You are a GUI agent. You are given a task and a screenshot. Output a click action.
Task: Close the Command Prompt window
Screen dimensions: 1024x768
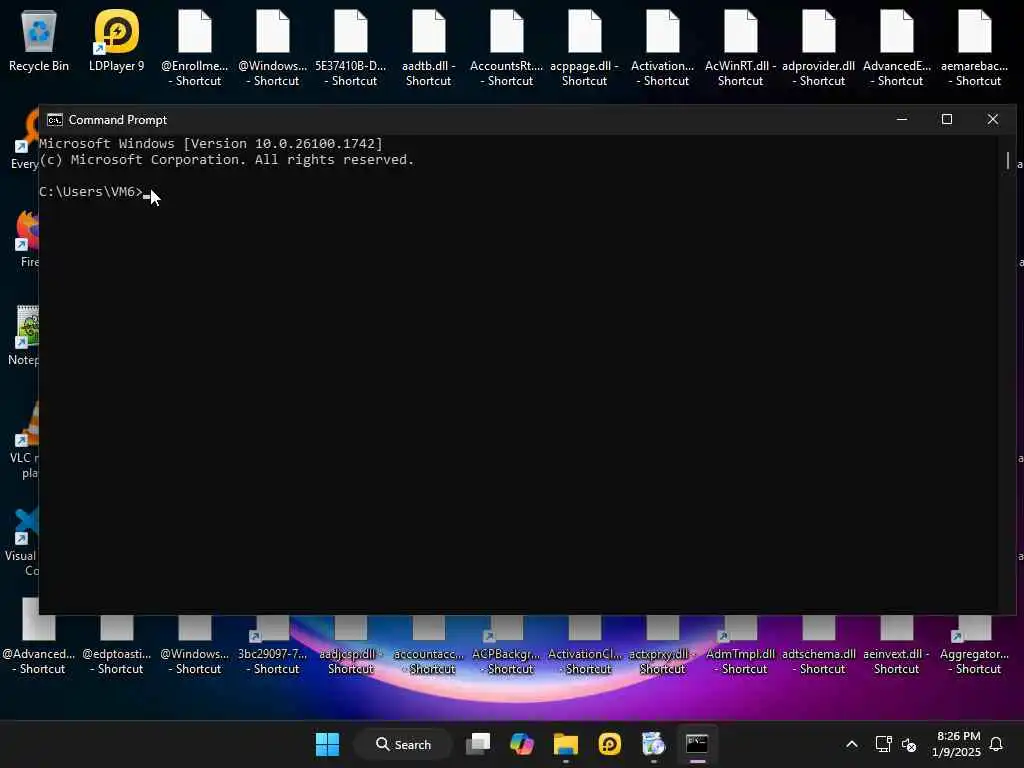pos(993,120)
